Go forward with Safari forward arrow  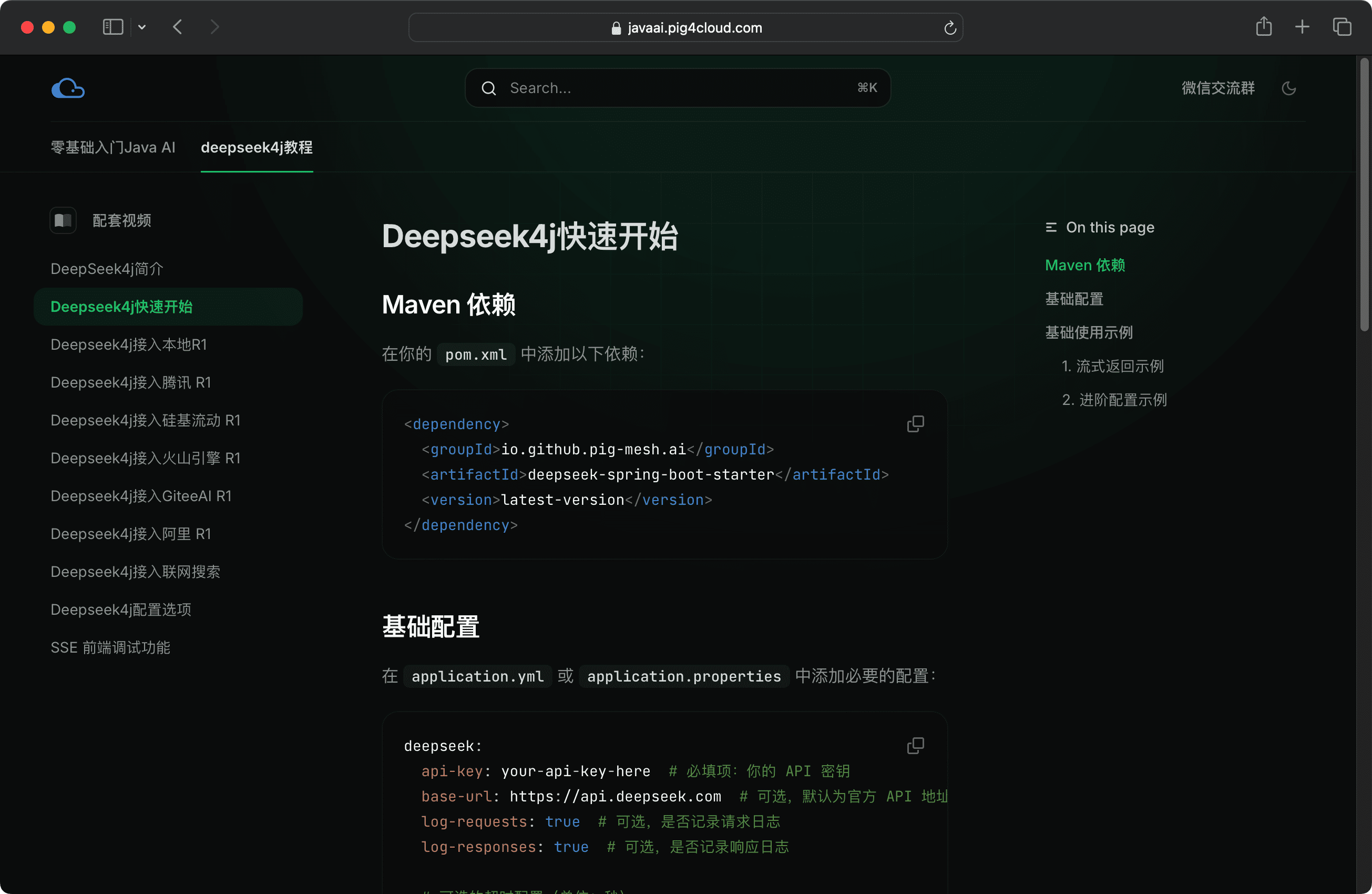[x=214, y=27]
